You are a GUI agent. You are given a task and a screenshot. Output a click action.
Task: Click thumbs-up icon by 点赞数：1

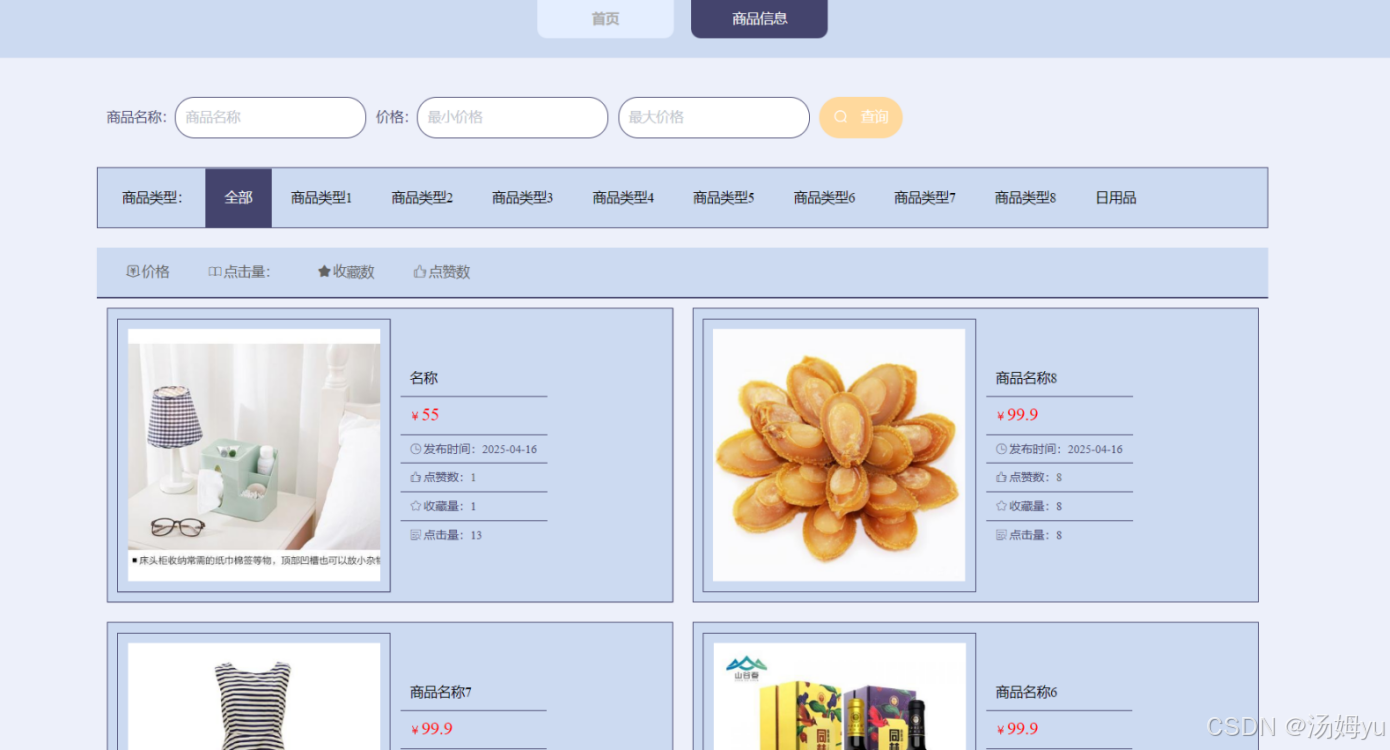point(416,477)
